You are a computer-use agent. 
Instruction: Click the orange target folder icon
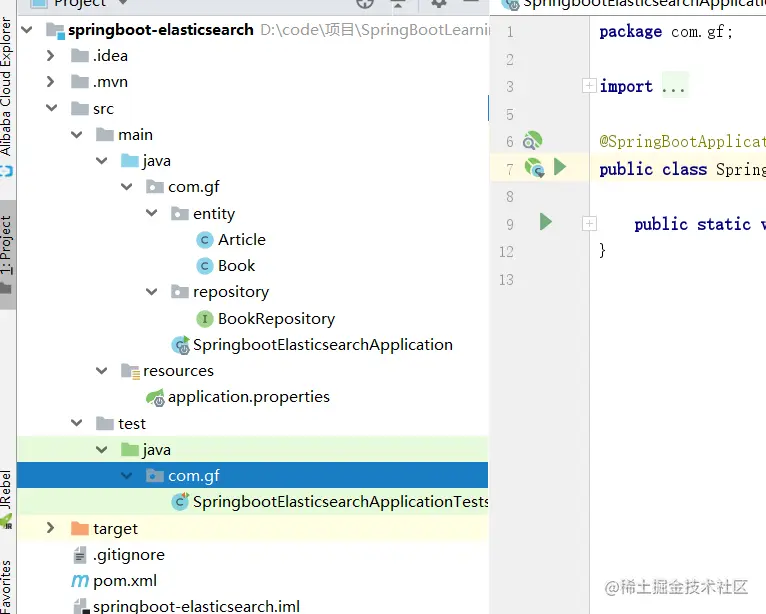80,529
